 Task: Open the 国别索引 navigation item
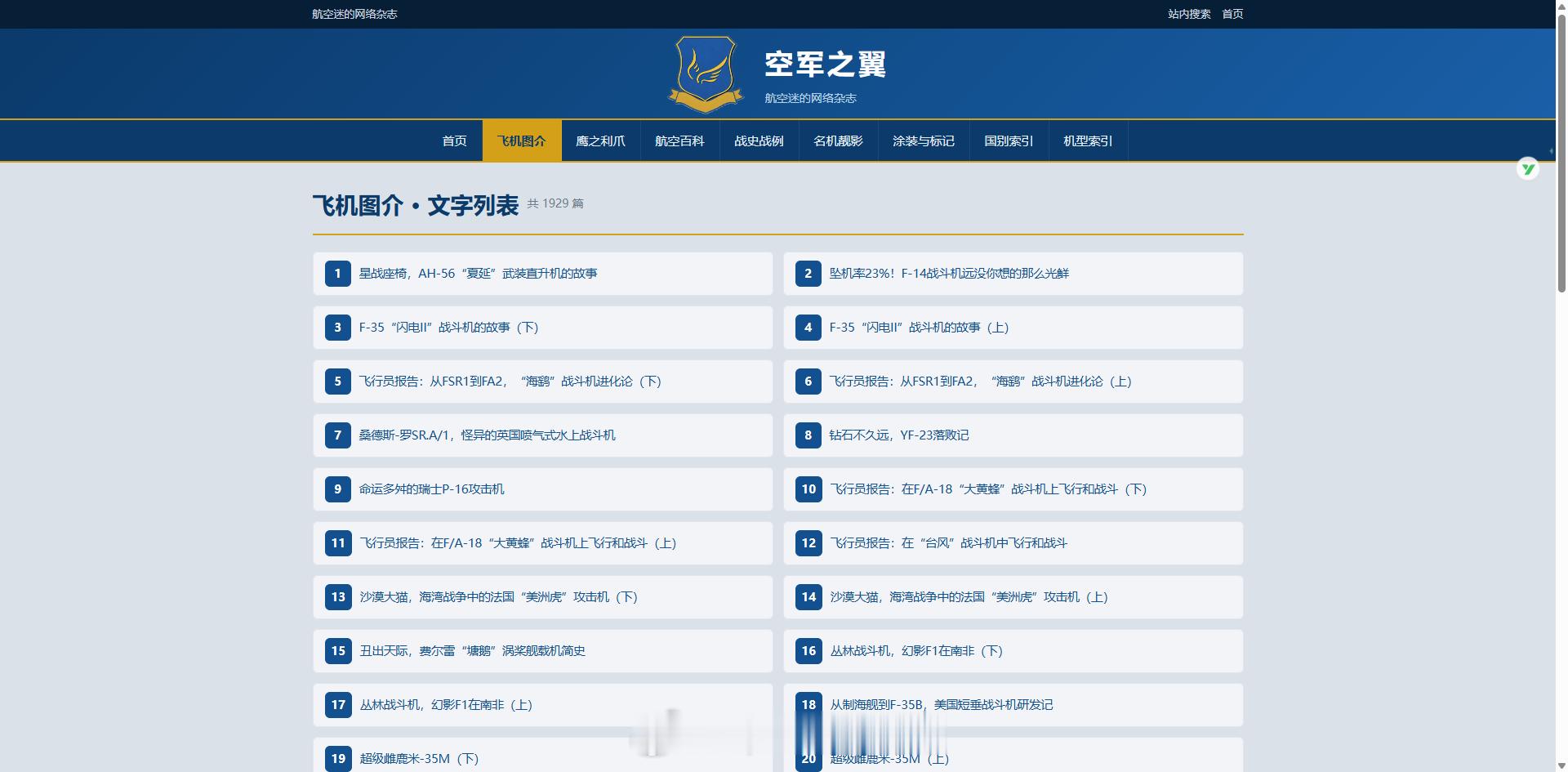pyautogui.click(x=1009, y=141)
